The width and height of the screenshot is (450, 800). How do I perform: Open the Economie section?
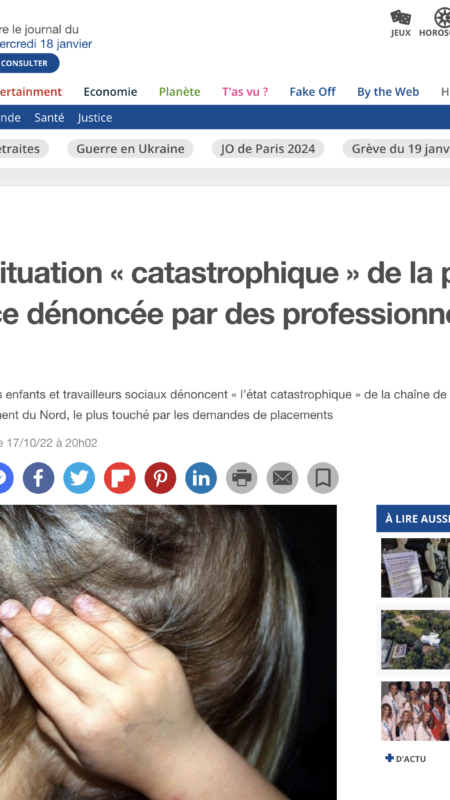(x=110, y=92)
